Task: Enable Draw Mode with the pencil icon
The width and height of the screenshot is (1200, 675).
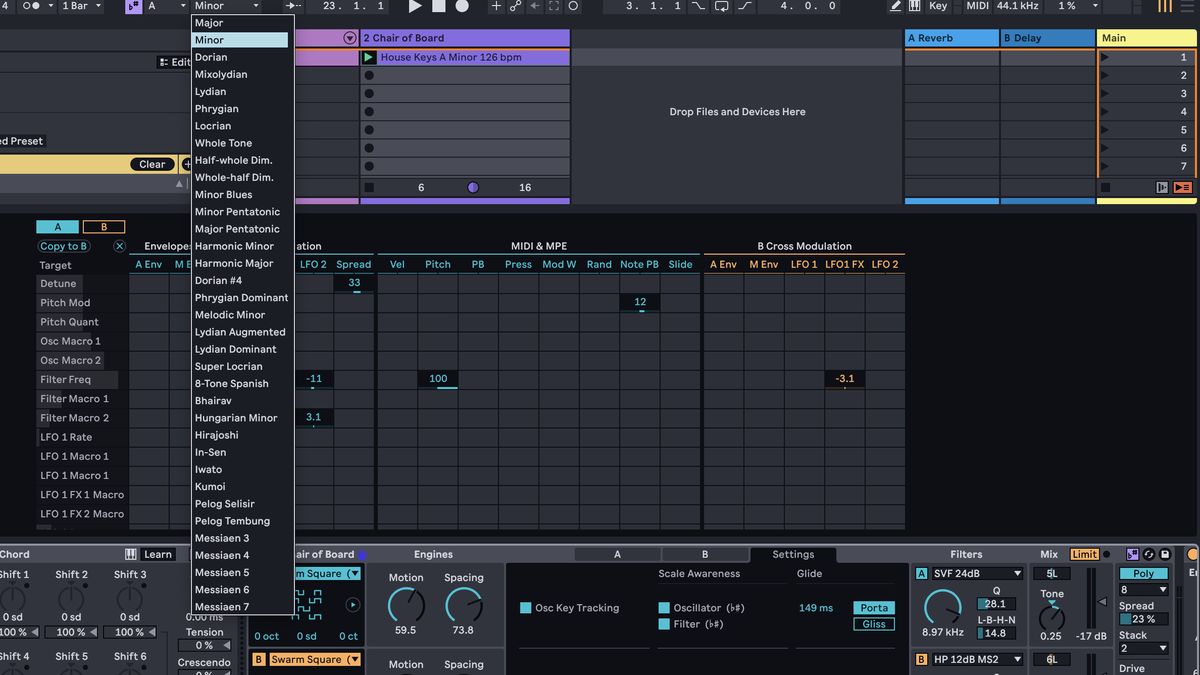Action: [896, 8]
